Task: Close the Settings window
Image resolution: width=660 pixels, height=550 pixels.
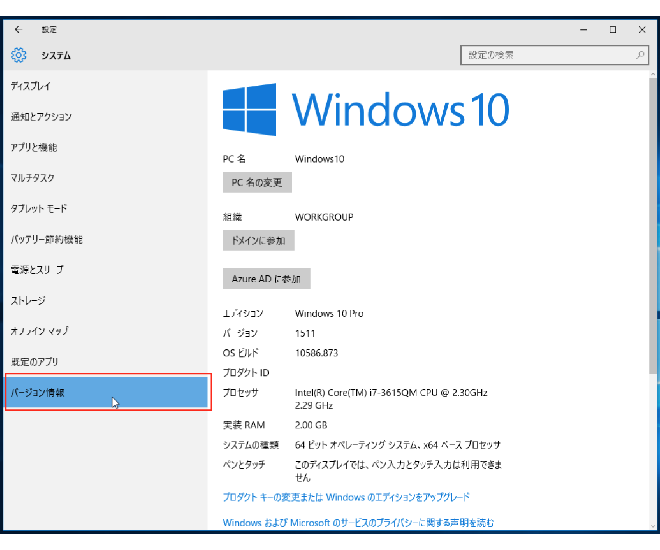Action: click(642, 29)
